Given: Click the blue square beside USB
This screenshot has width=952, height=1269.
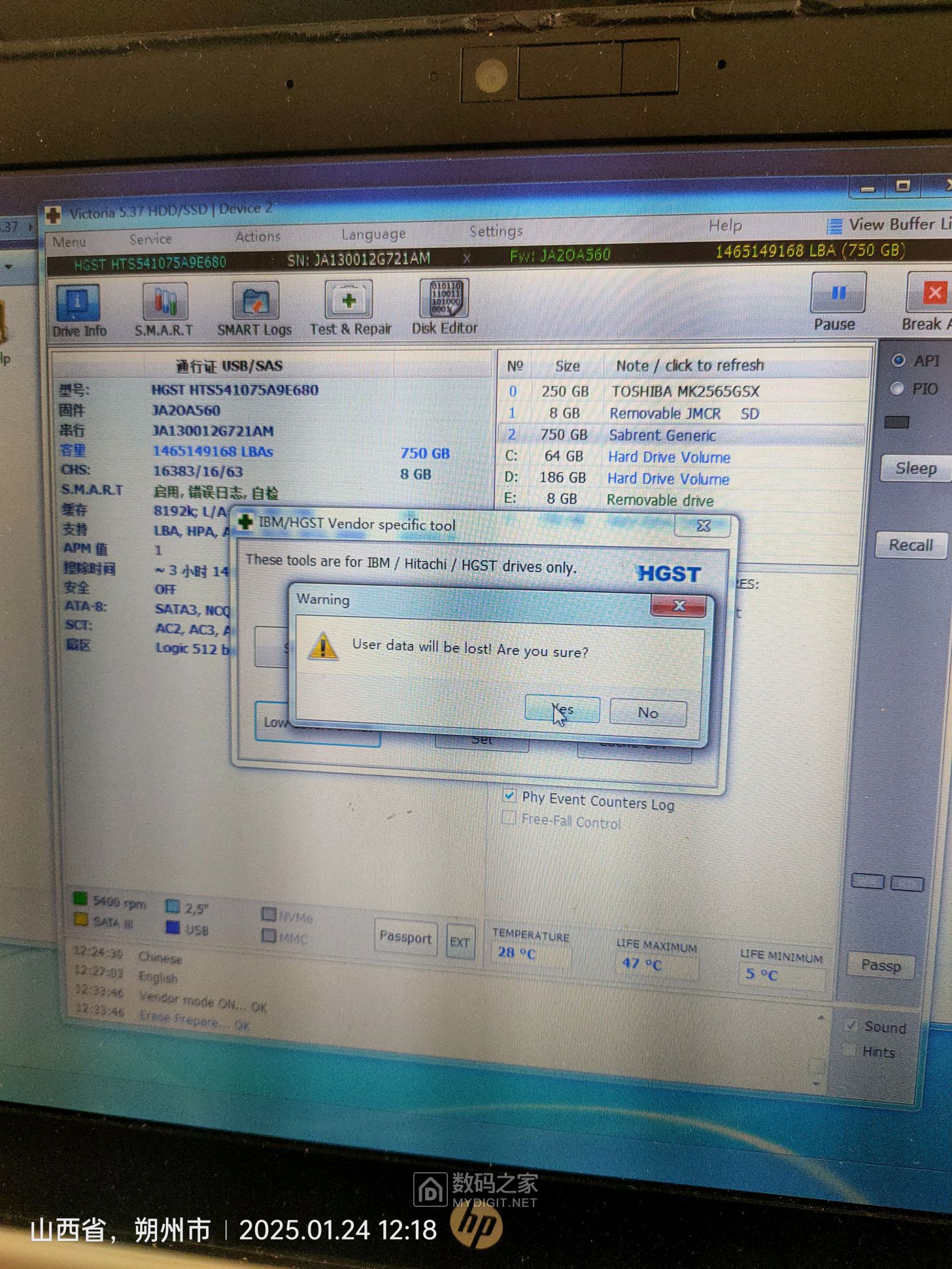Looking at the screenshot, I should click(173, 928).
